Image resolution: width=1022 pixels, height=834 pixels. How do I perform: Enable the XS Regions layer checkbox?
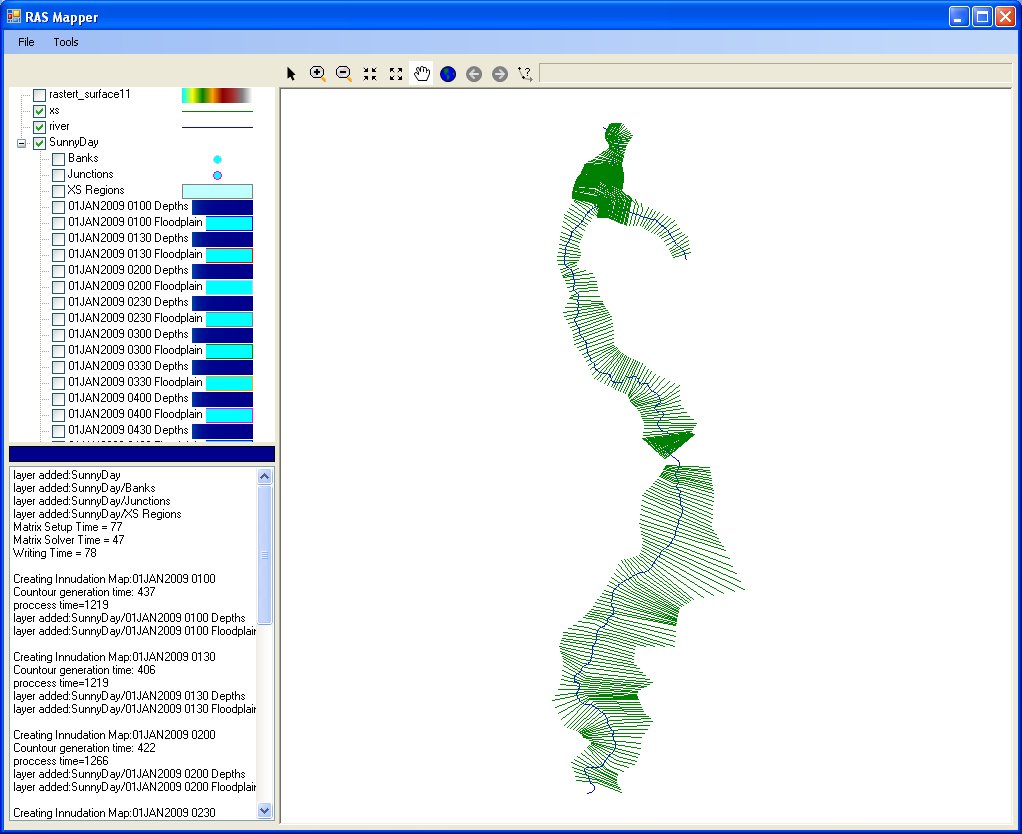59,191
